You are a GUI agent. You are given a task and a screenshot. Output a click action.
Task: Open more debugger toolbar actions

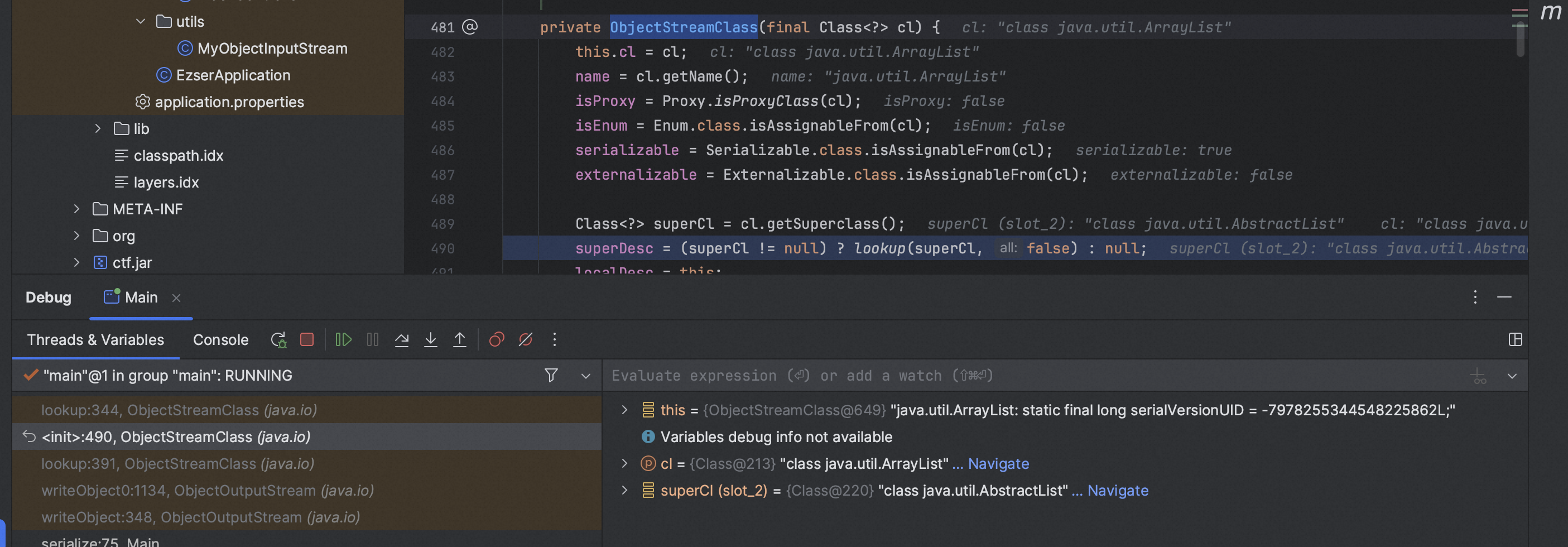[x=555, y=339]
